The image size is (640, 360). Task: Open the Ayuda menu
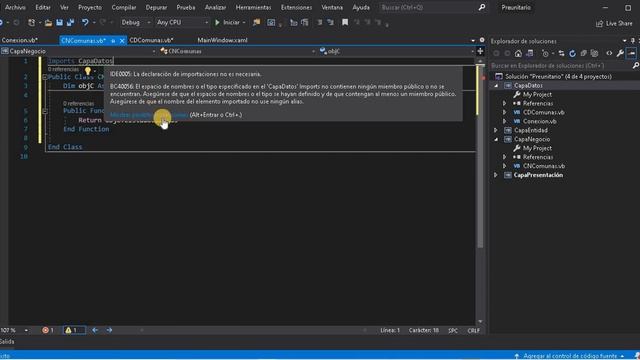[x=361, y=7]
